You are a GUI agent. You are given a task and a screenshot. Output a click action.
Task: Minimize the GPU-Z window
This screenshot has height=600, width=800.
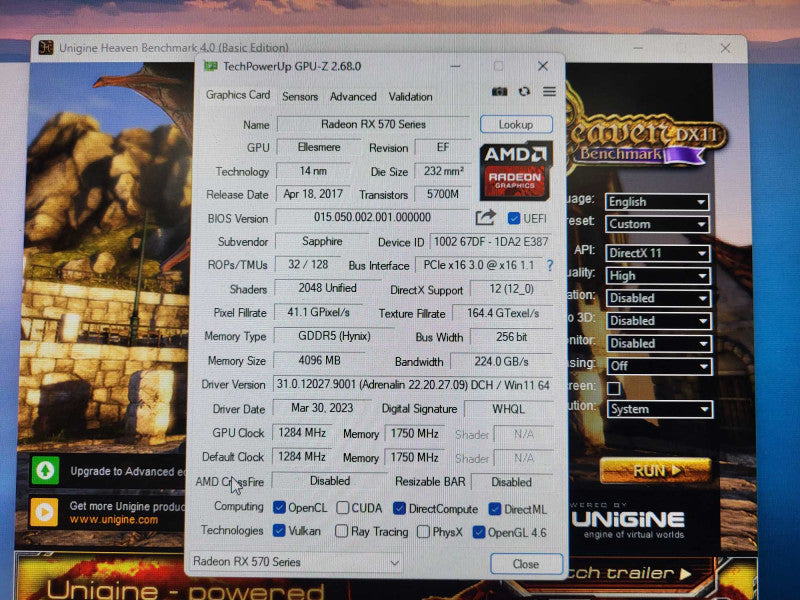(455, 66)
